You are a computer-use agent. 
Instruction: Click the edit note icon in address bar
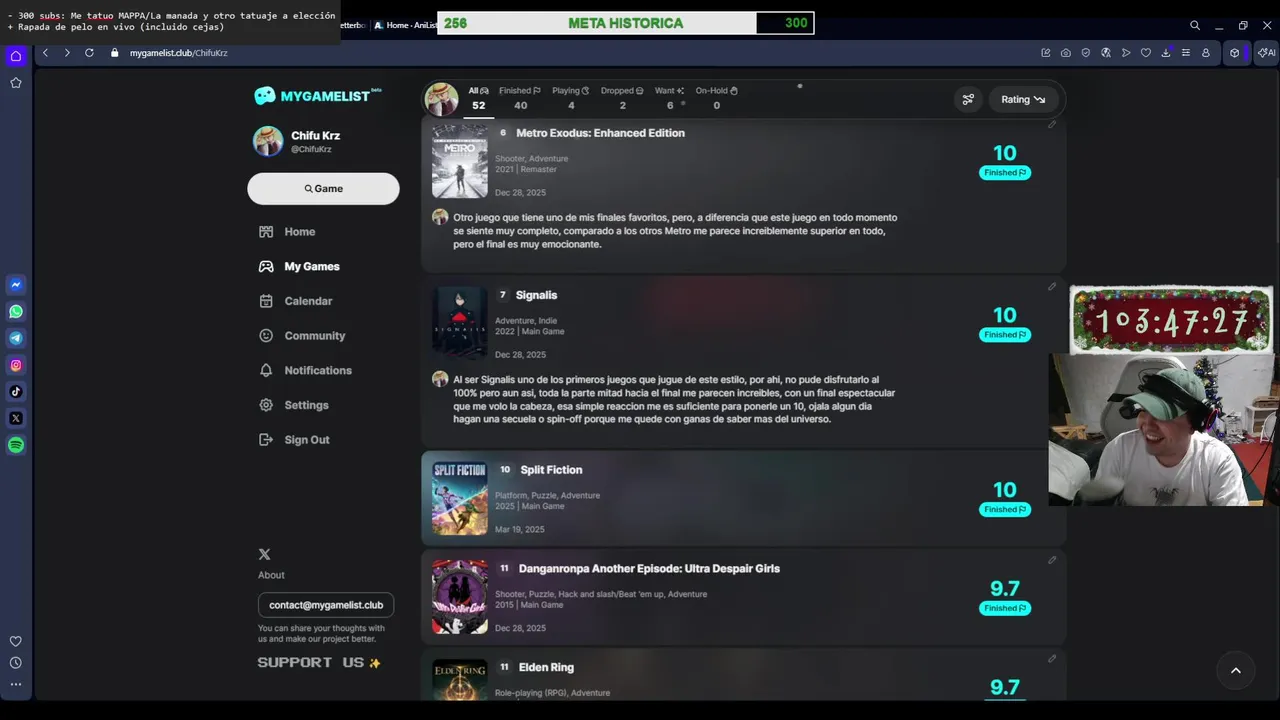tap(1046, 53)
